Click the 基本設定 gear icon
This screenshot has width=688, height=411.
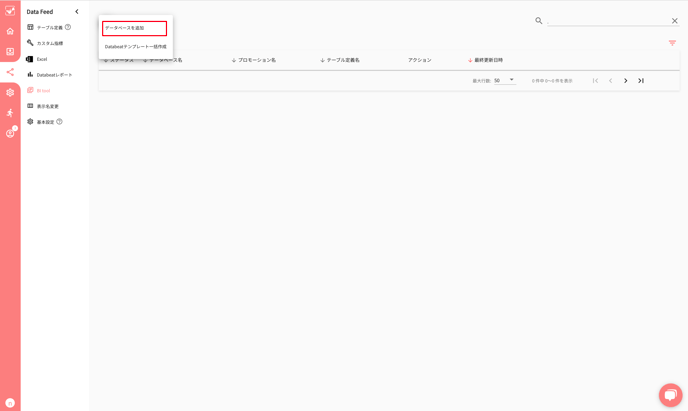pyautogui.click(x=30, y=122)
